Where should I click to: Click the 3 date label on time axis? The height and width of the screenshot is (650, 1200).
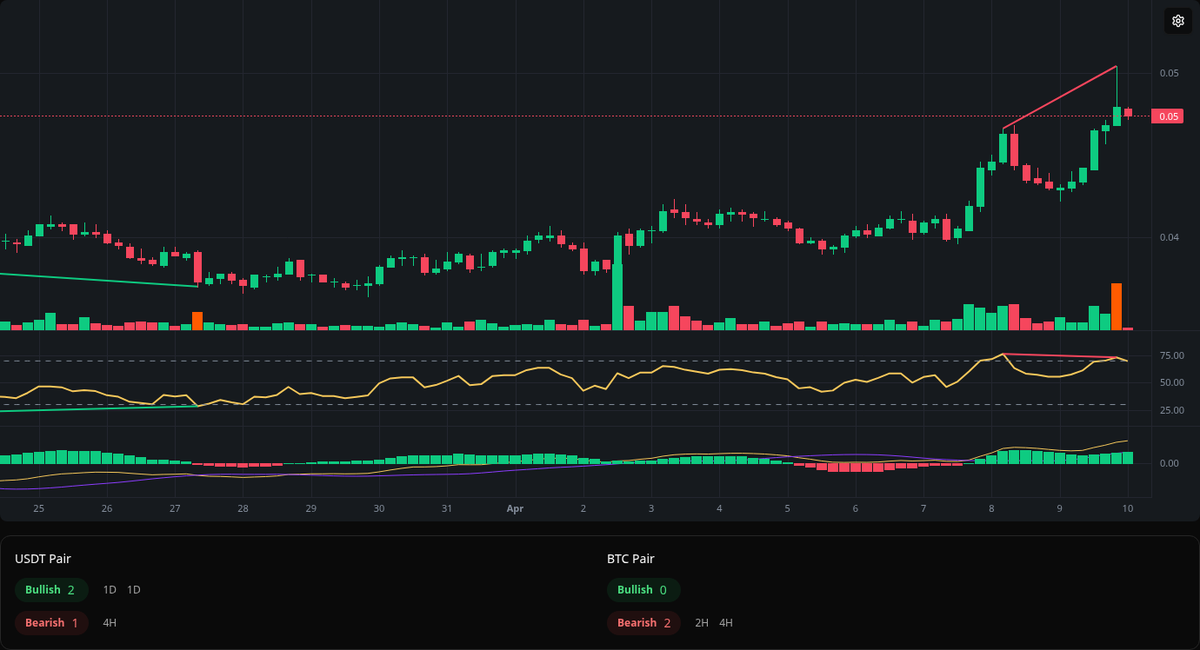(651, 509)
